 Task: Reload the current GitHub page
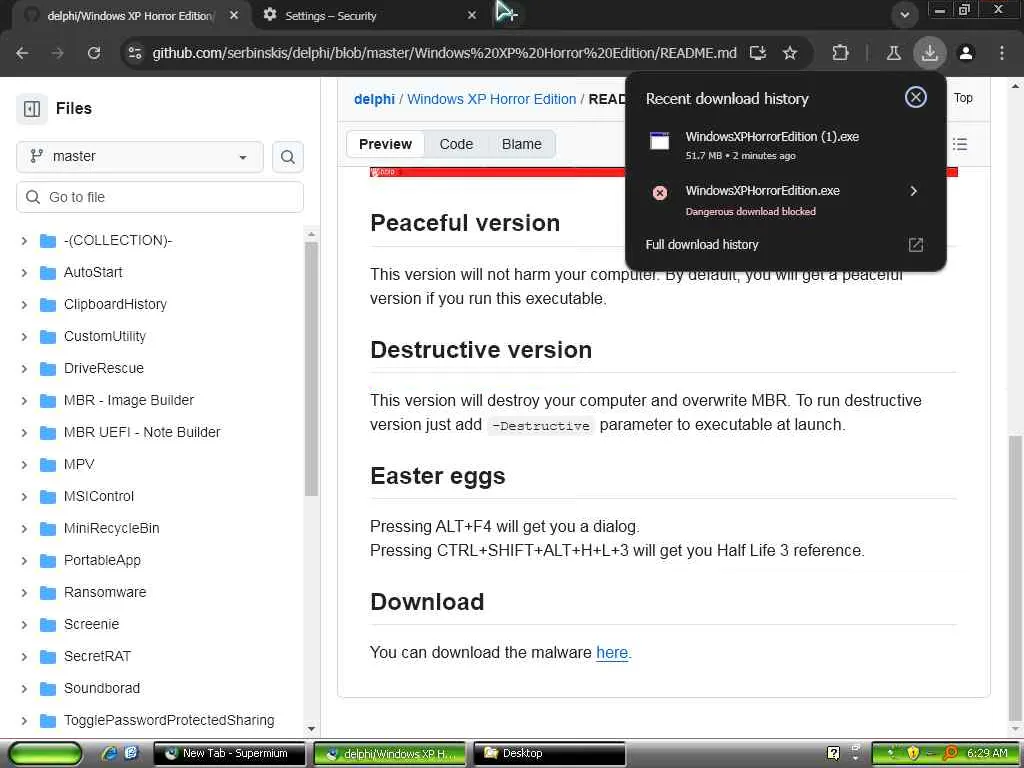(94, 53)
